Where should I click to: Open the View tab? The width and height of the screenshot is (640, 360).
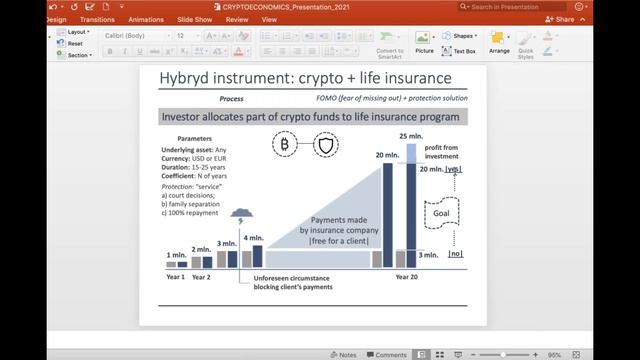[x=269, y=20]
